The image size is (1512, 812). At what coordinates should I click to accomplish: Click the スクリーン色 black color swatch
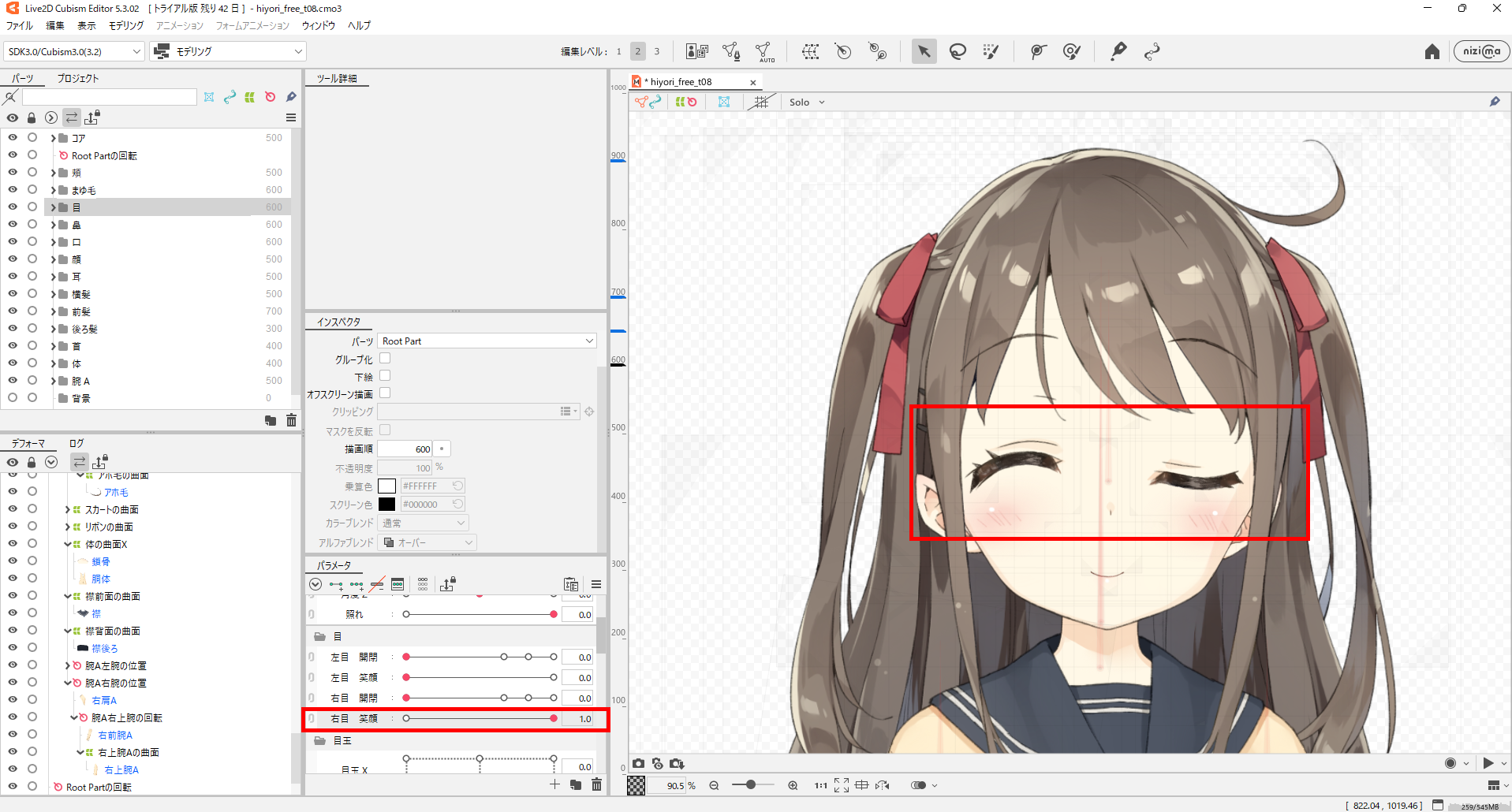click(x=386, y=504)
